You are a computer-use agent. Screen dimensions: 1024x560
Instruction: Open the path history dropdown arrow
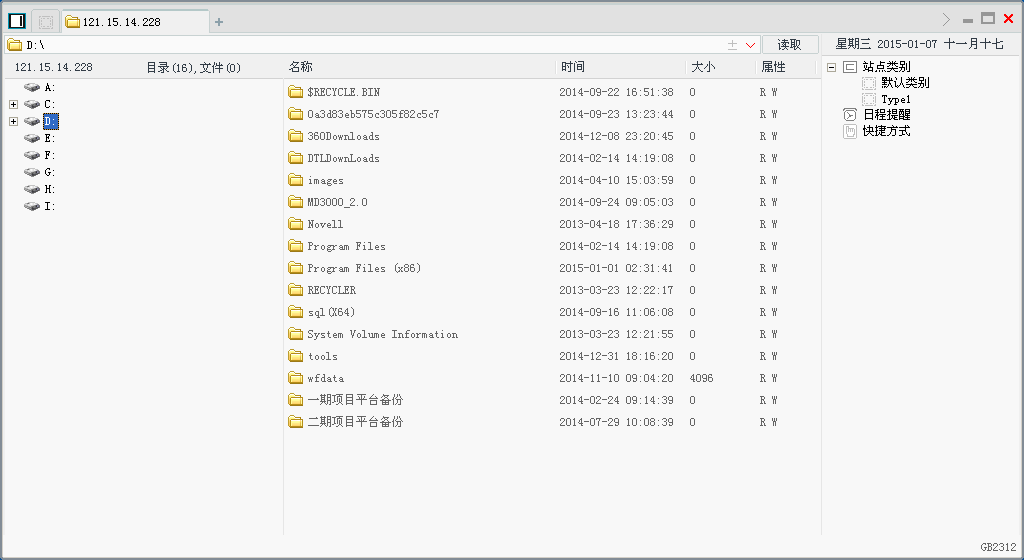coord(750,45)
